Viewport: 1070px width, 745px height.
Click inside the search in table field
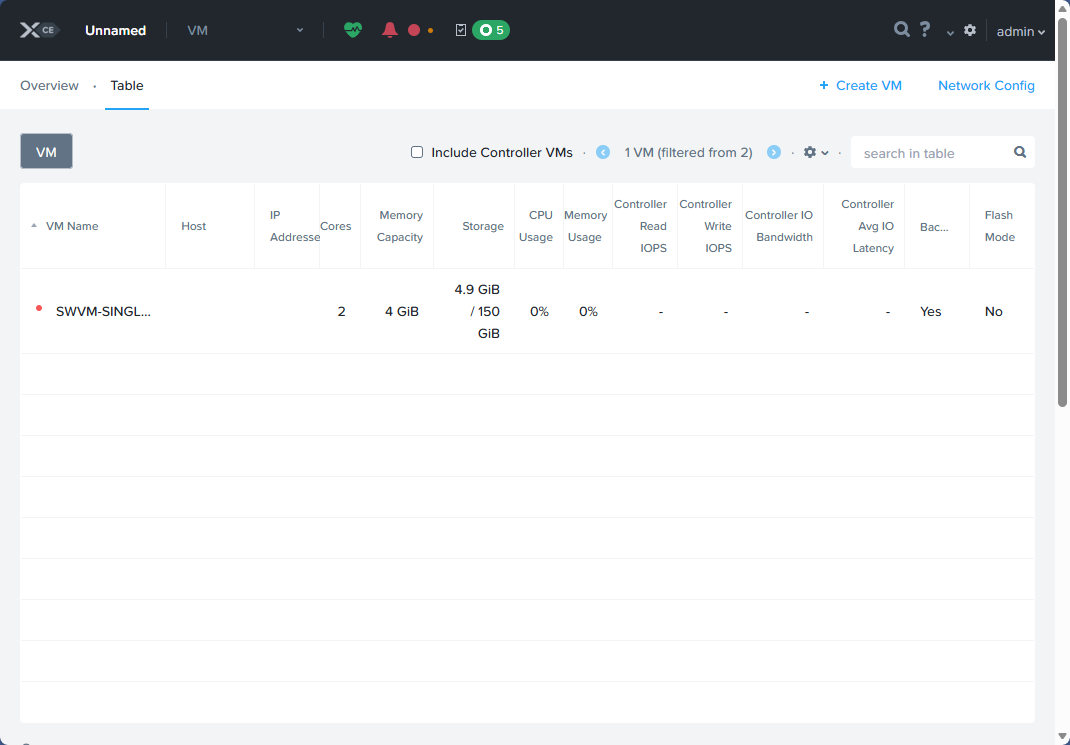point(930,152)
